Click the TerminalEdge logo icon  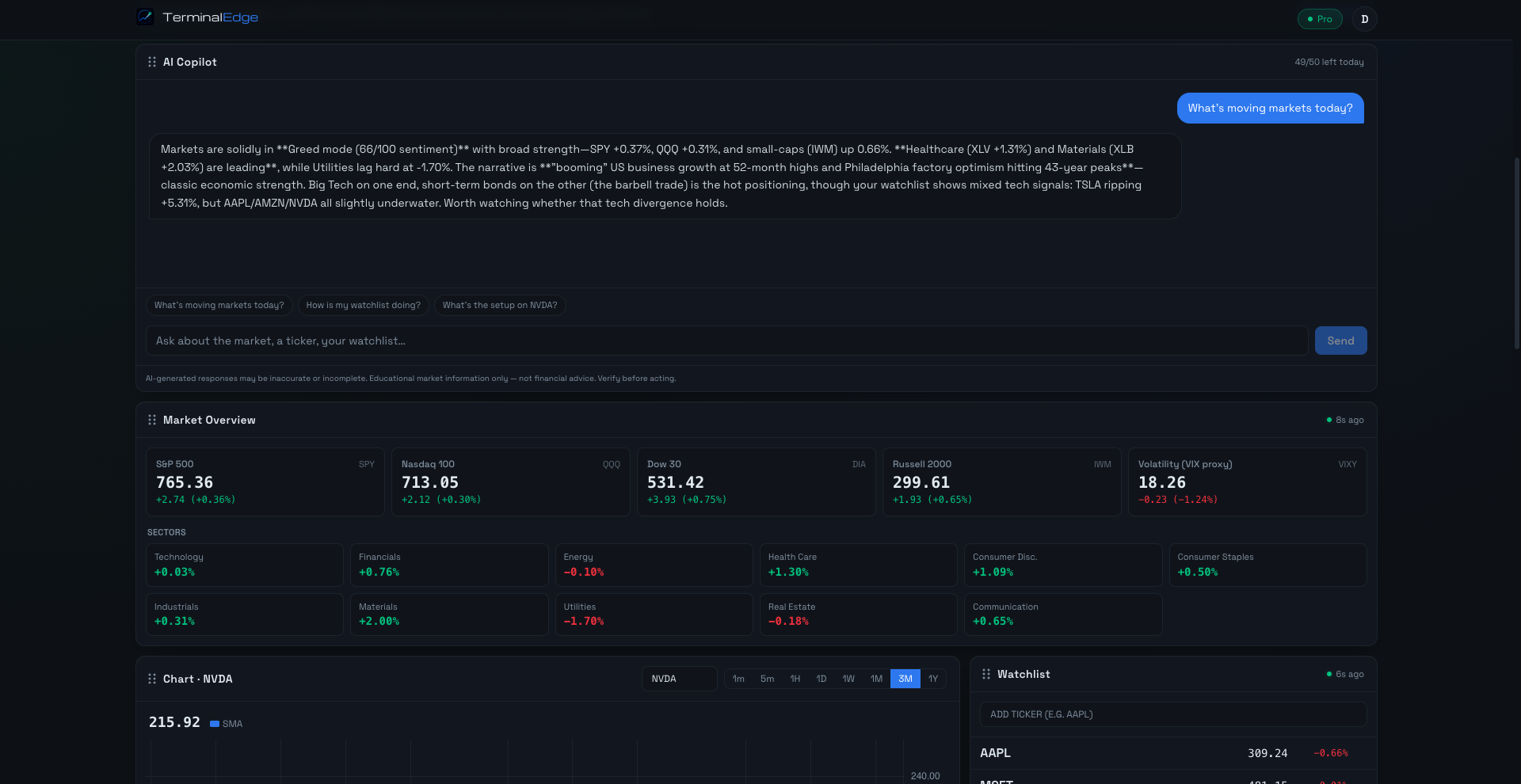click(x=145, y=17)
